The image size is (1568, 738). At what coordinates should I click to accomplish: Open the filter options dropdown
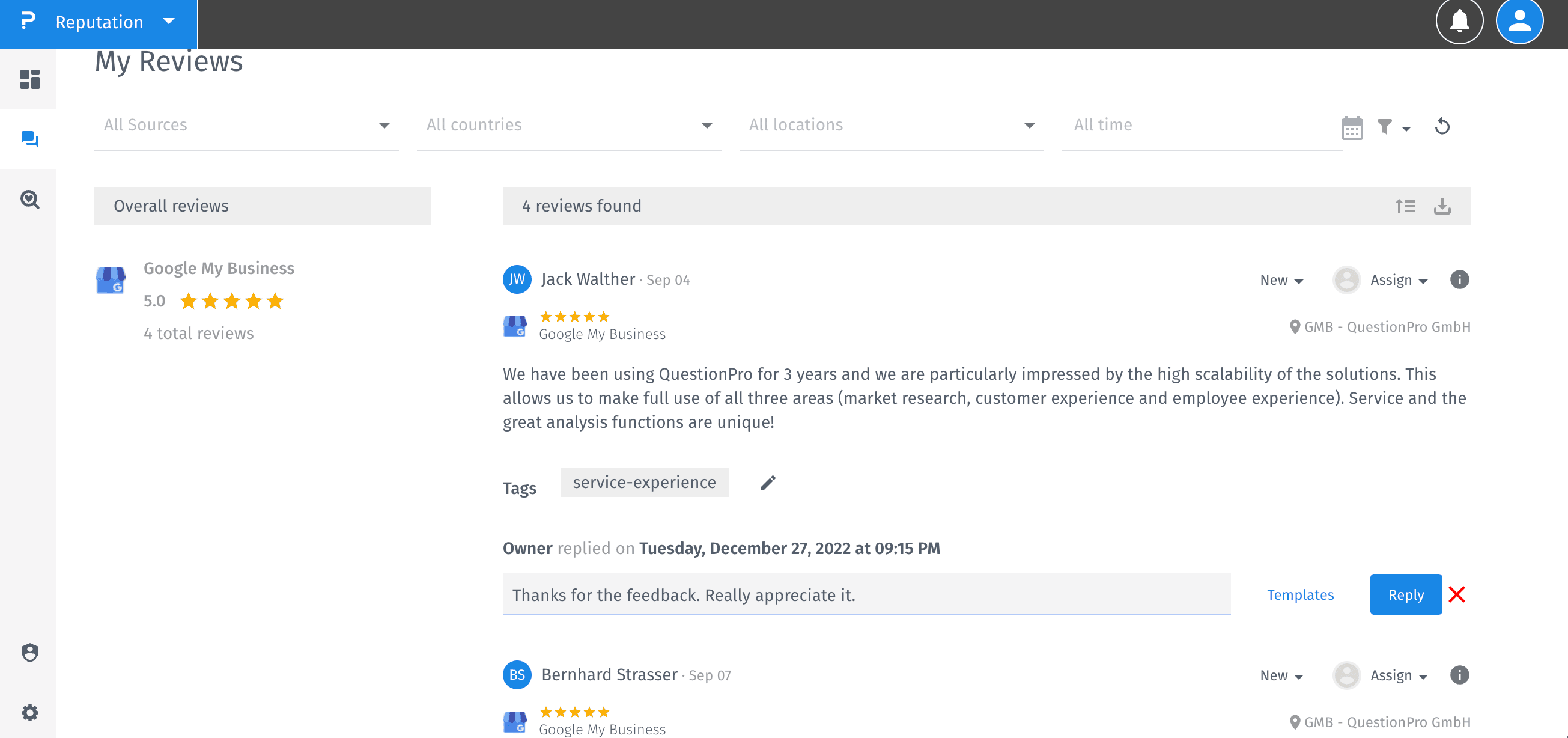pyautogui.click(x=1393, y=127)
